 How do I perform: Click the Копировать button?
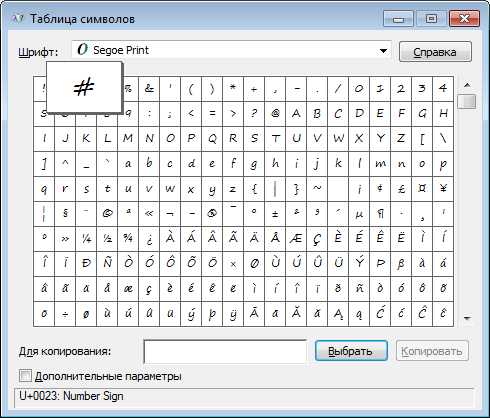[432, 351]
